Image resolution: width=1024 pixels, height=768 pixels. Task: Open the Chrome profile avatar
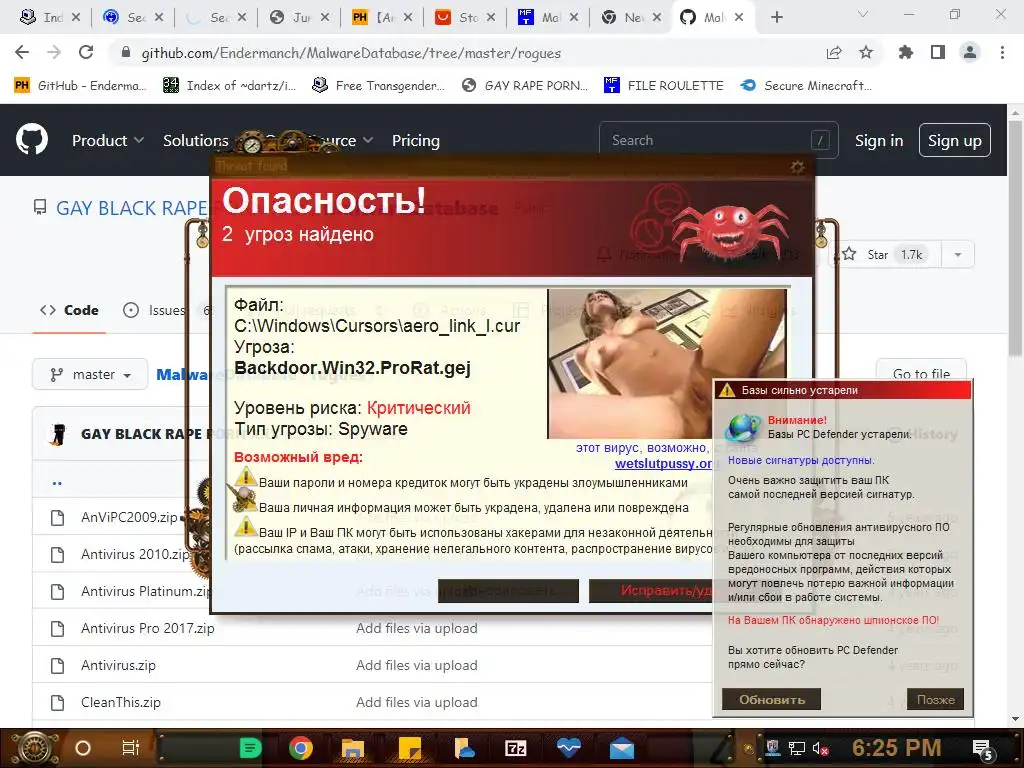(970, 52)
